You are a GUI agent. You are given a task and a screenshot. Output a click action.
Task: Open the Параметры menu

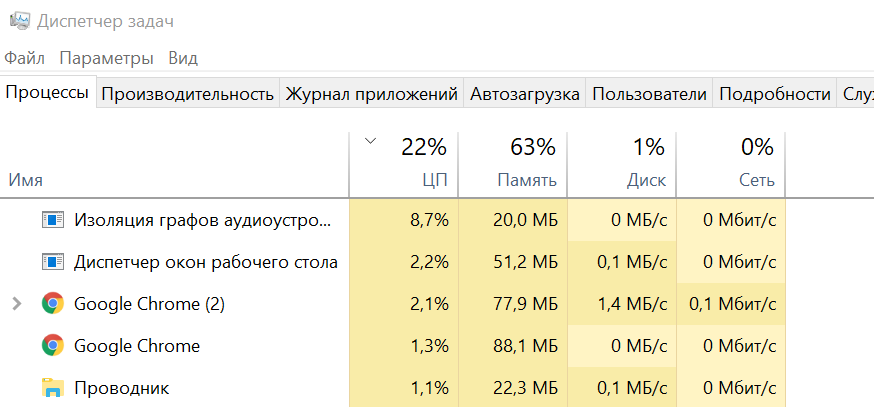[106, 57]
